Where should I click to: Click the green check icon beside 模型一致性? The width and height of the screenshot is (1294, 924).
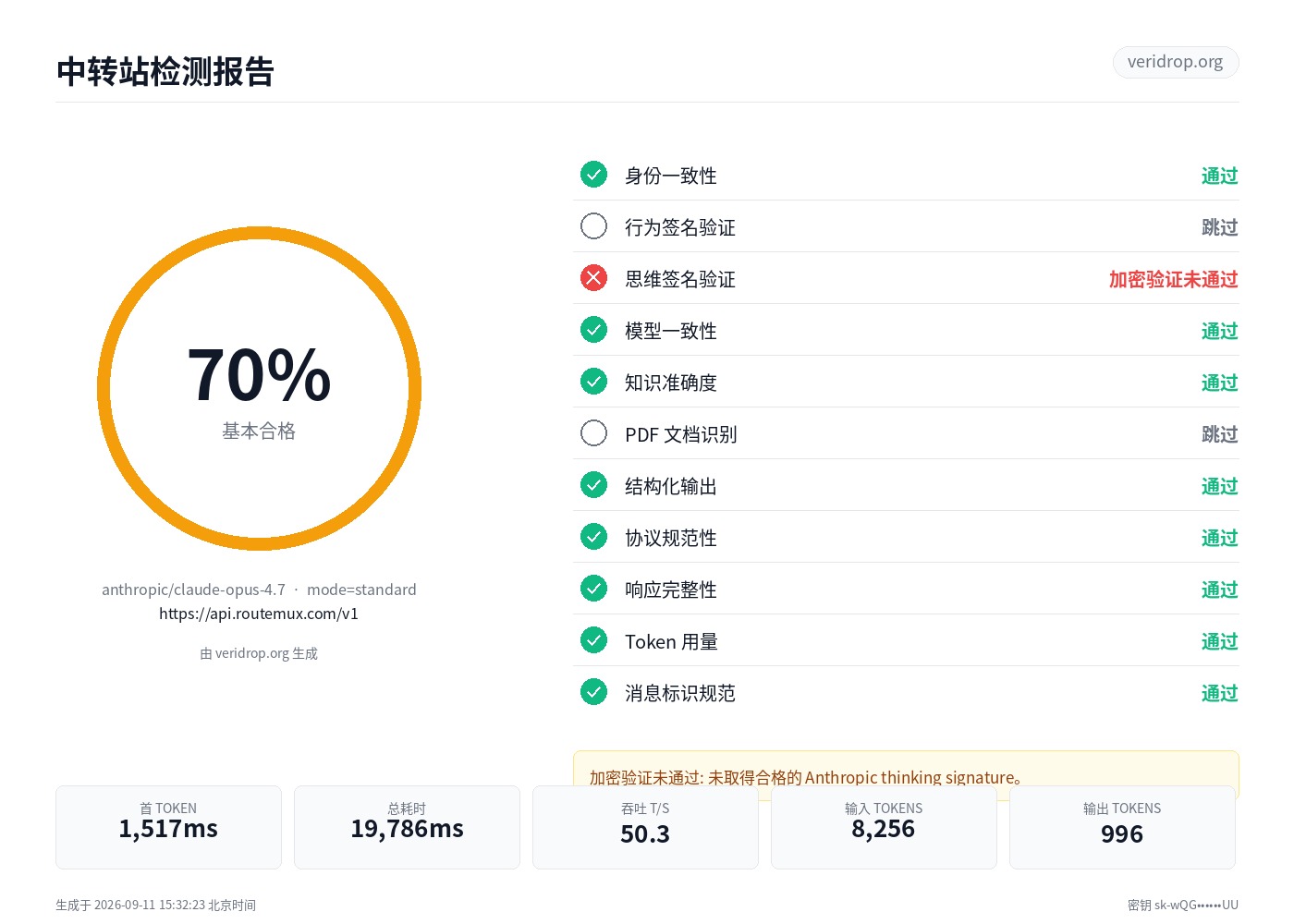click(593, 330)
